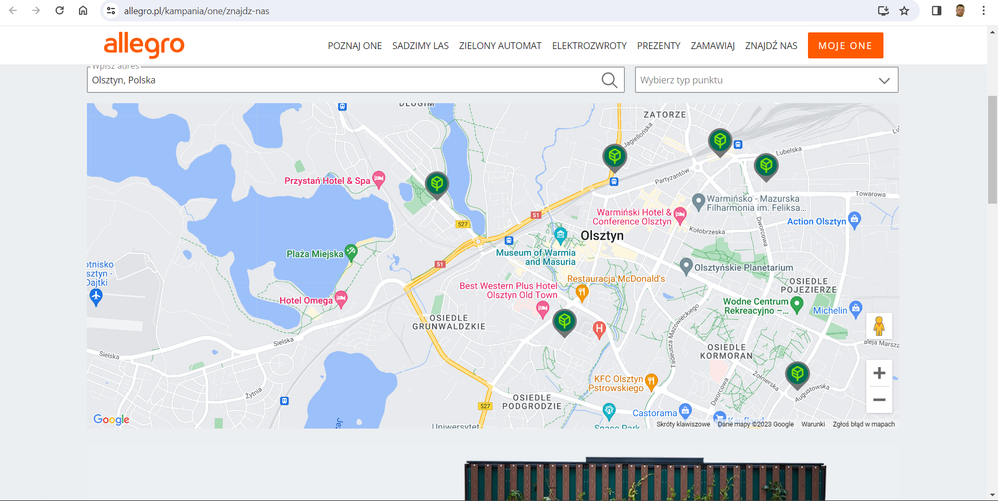This screenshot has height=501, width=998.
Task: Click the browser back arrow
Action: click(13, 11)
